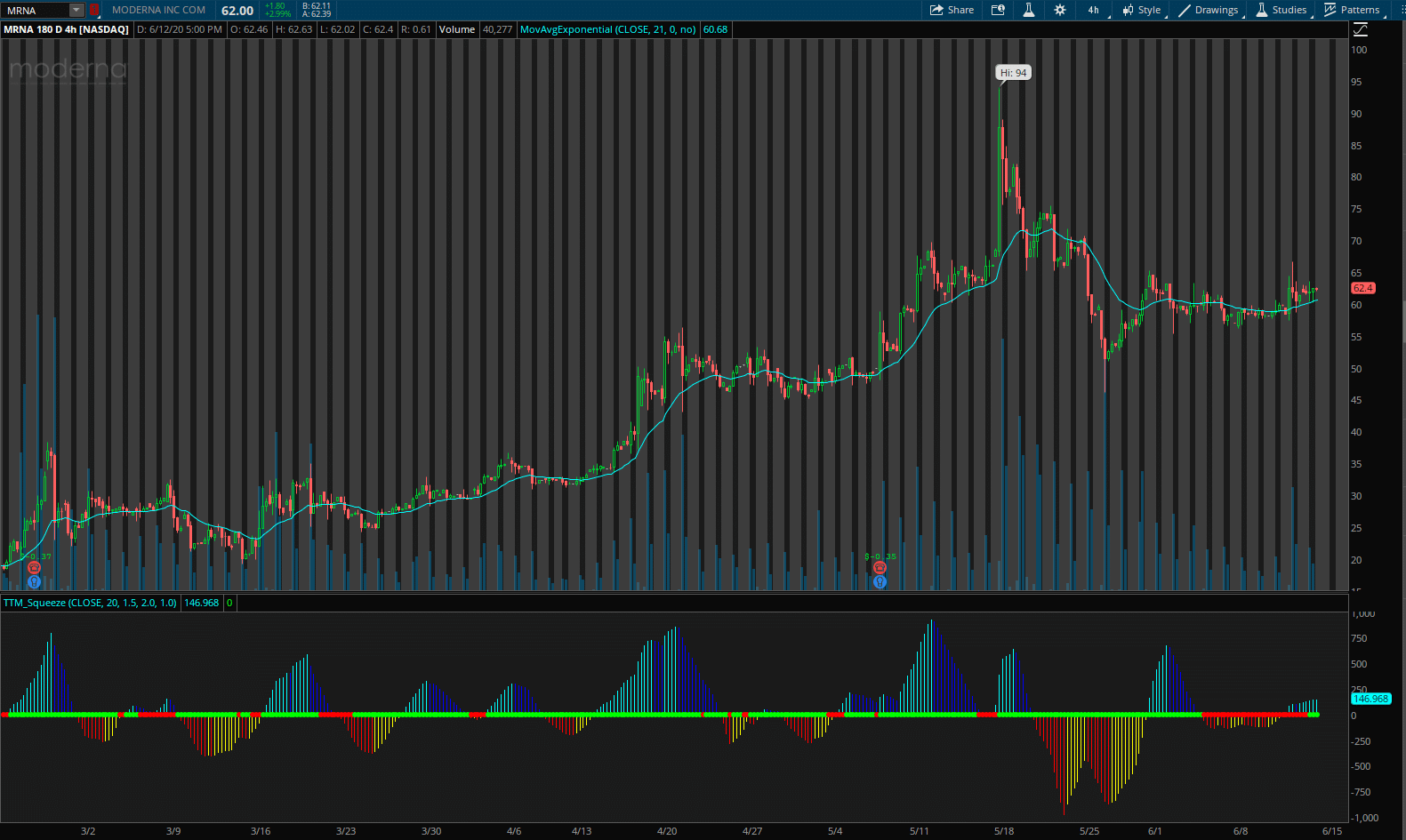The image size is (1406, 840).
Task: Click the $-0.35 earnings estimate text
Action: click(880, 556)
